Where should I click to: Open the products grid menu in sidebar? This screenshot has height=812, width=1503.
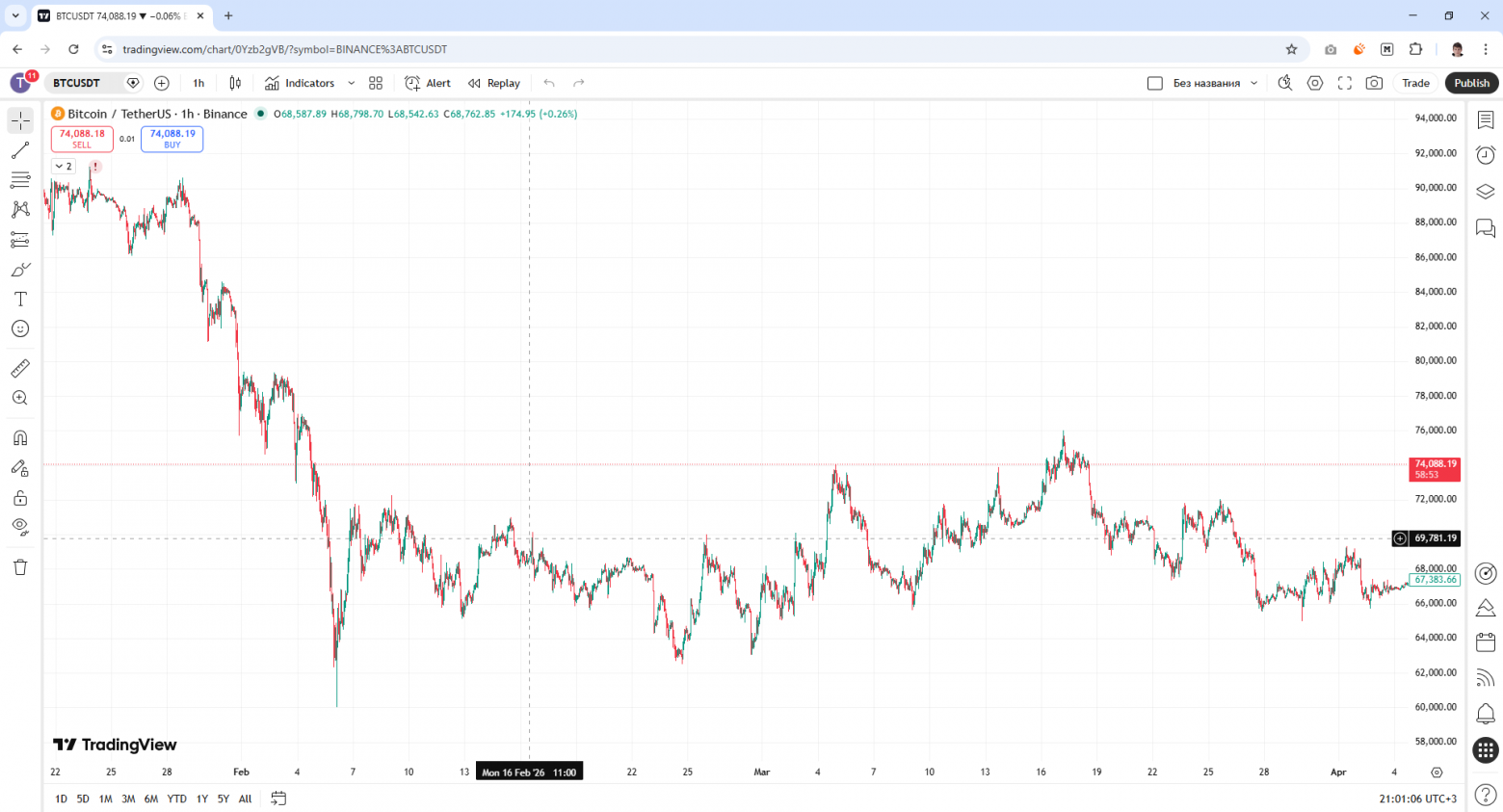tap(1486, 749)
